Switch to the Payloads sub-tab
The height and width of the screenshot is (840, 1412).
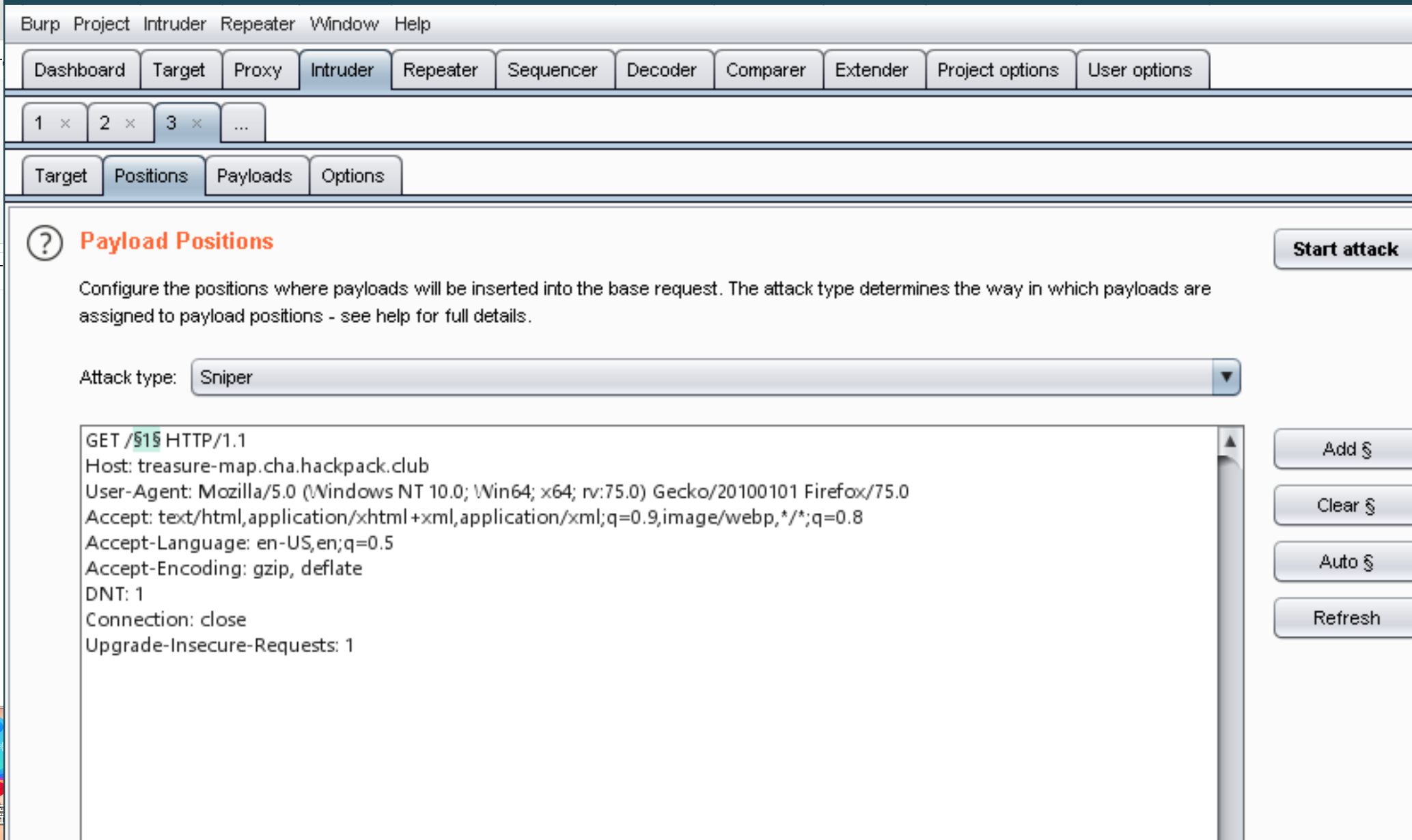click(254, 176)
